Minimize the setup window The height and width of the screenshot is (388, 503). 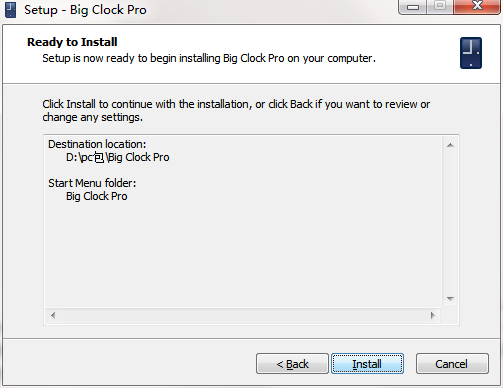[x=413, y=7]
